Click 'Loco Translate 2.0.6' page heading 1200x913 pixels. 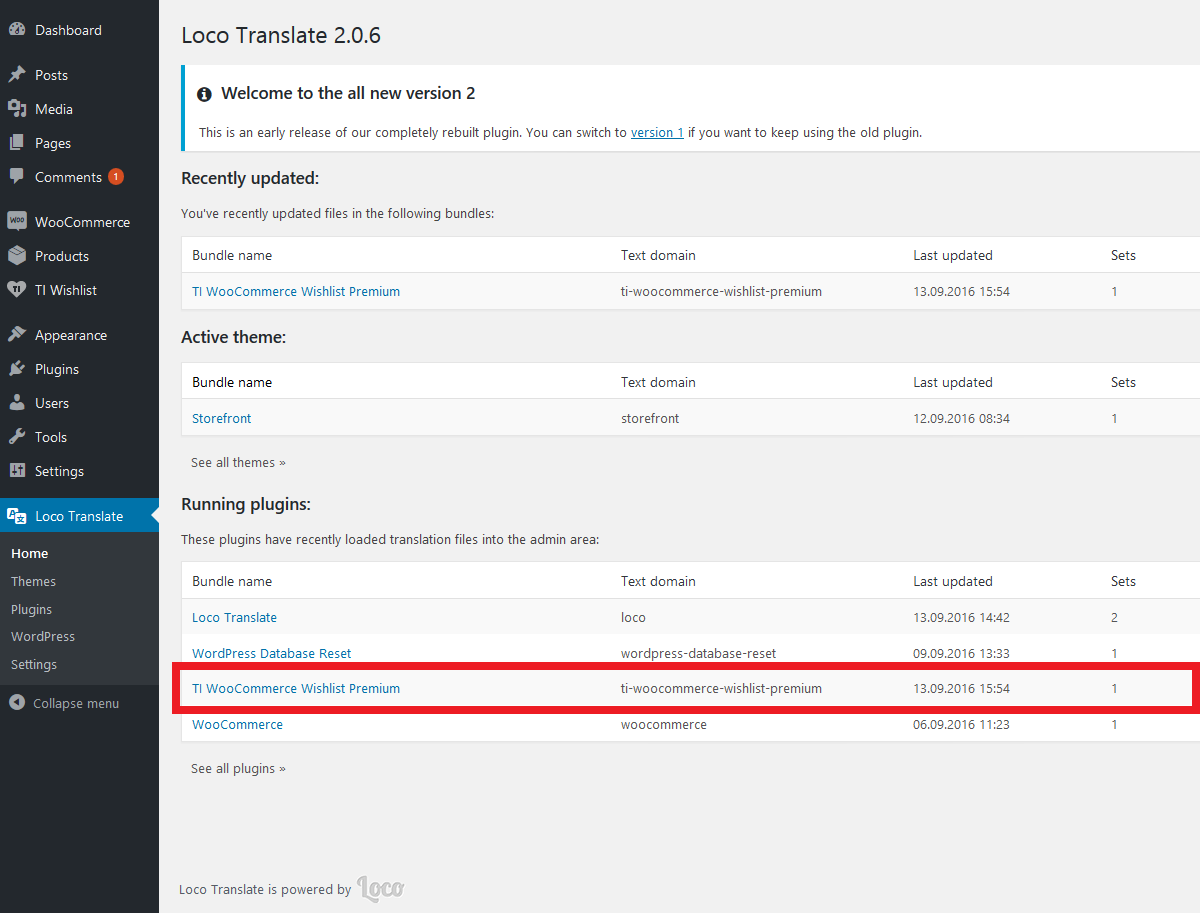[x=281, y=35]
